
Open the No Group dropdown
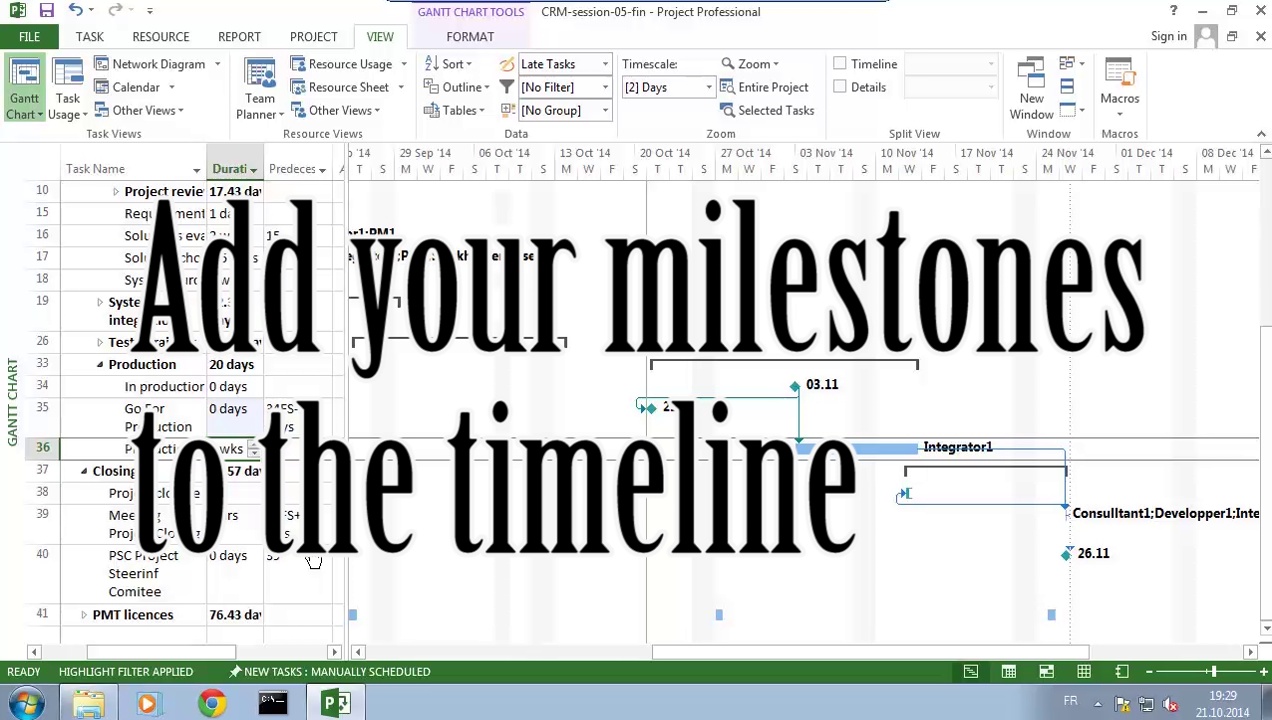tap(605, 111)
